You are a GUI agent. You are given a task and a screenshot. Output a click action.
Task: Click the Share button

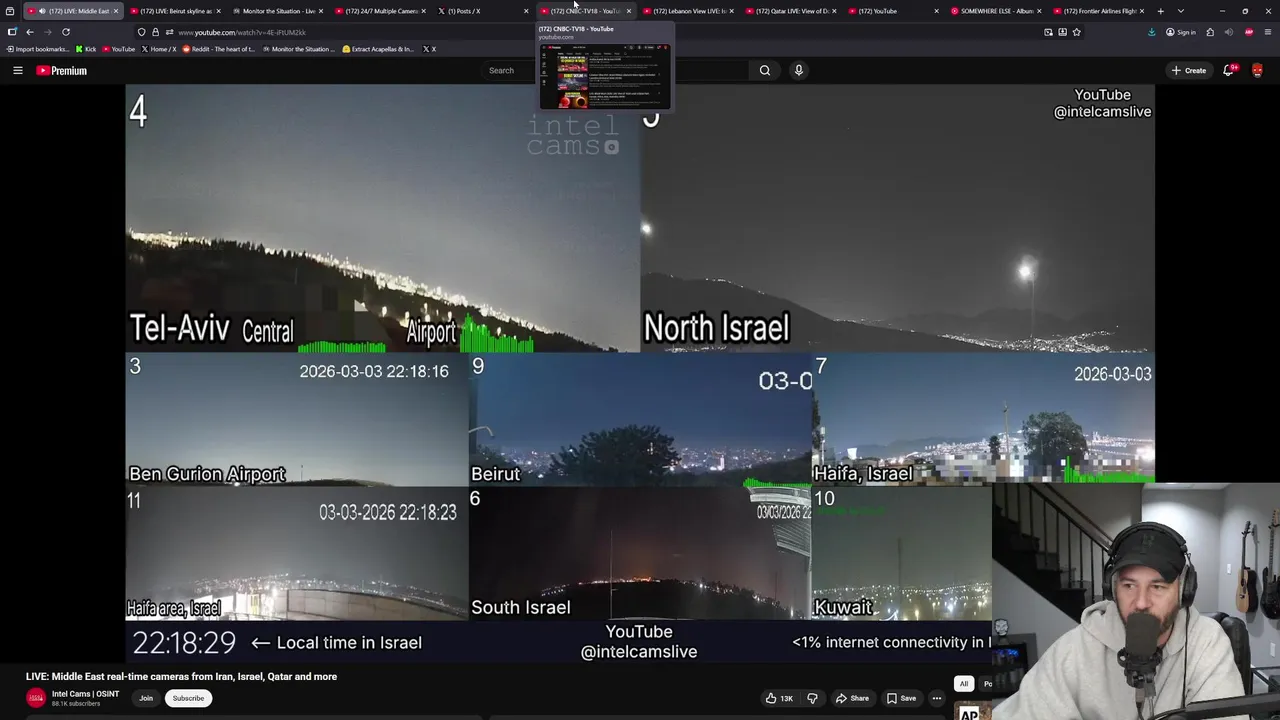[852, 698]
